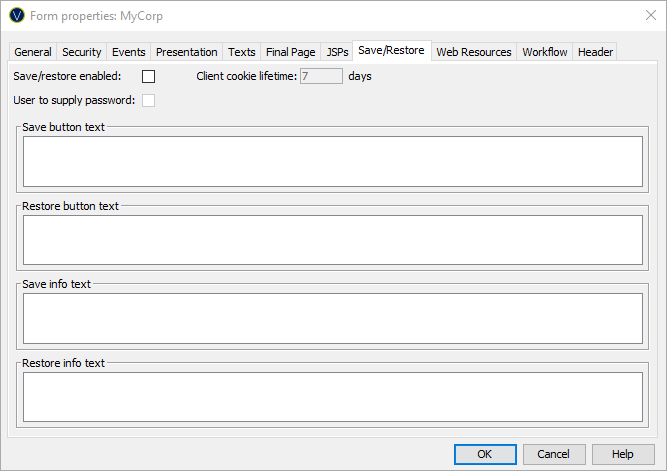This screenshot has width=667, height=471.
Task: Switch to the General tab
Action: 33,52
